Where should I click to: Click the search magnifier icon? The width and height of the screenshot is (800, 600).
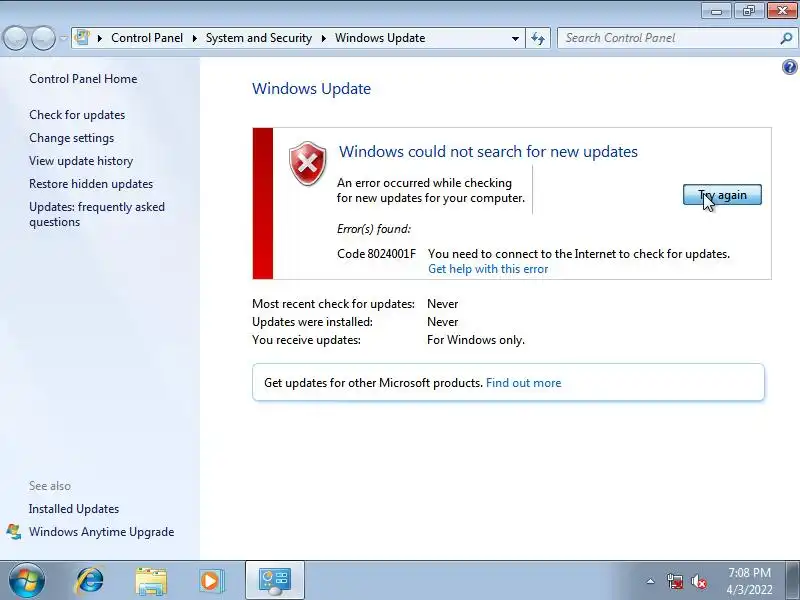pyautogui.click(x=786, y=38)
